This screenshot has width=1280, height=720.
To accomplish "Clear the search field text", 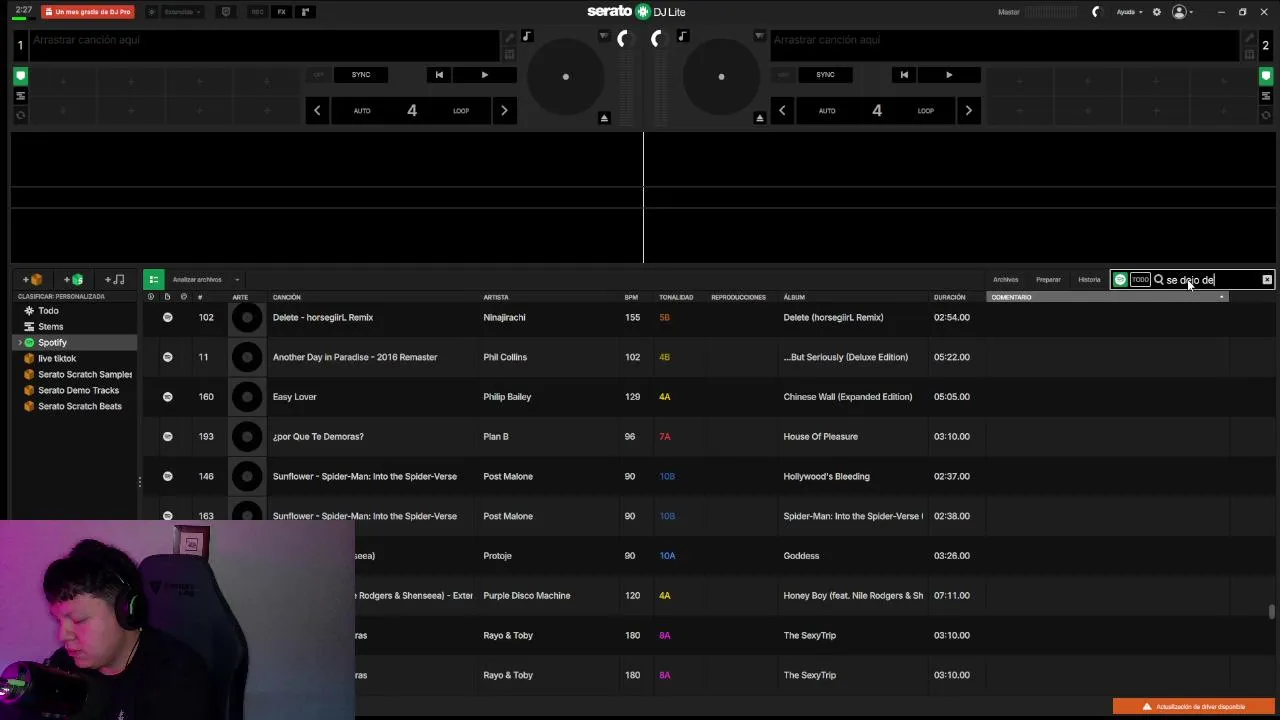I will pyautogui.click(x=1267, y=280).
